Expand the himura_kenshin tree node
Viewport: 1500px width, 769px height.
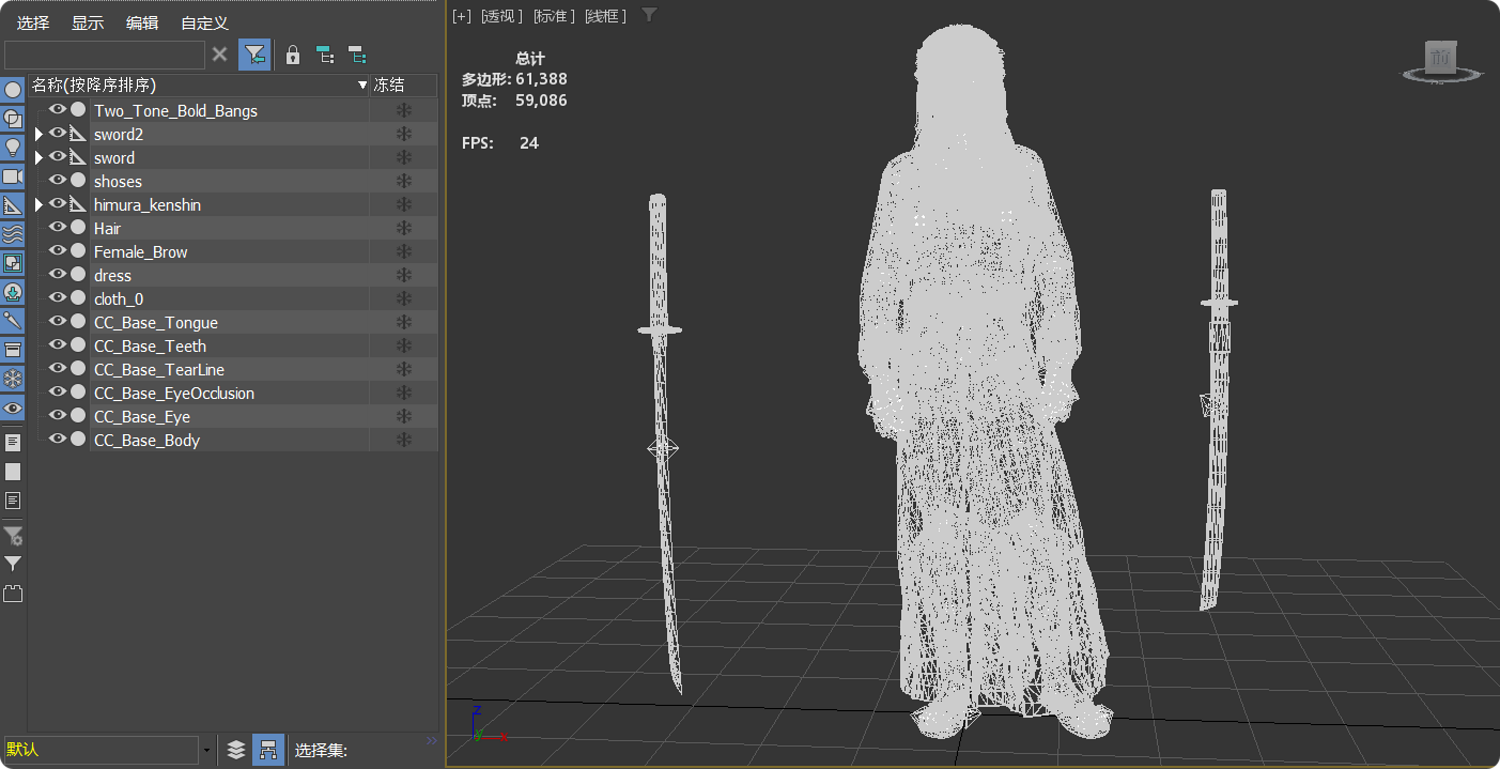pyautogui.click(x=39, y=205)
